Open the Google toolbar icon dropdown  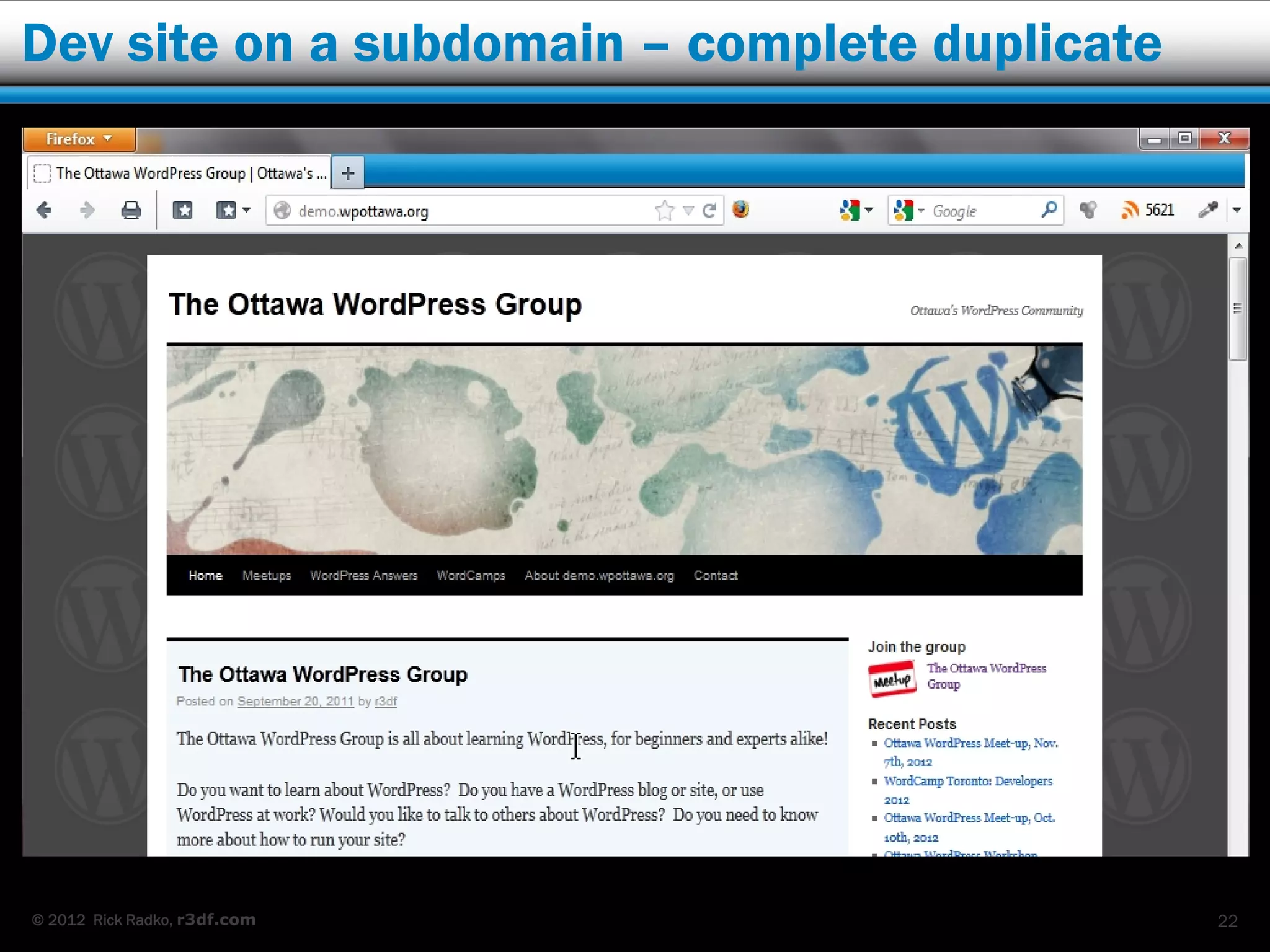(856, 211)
